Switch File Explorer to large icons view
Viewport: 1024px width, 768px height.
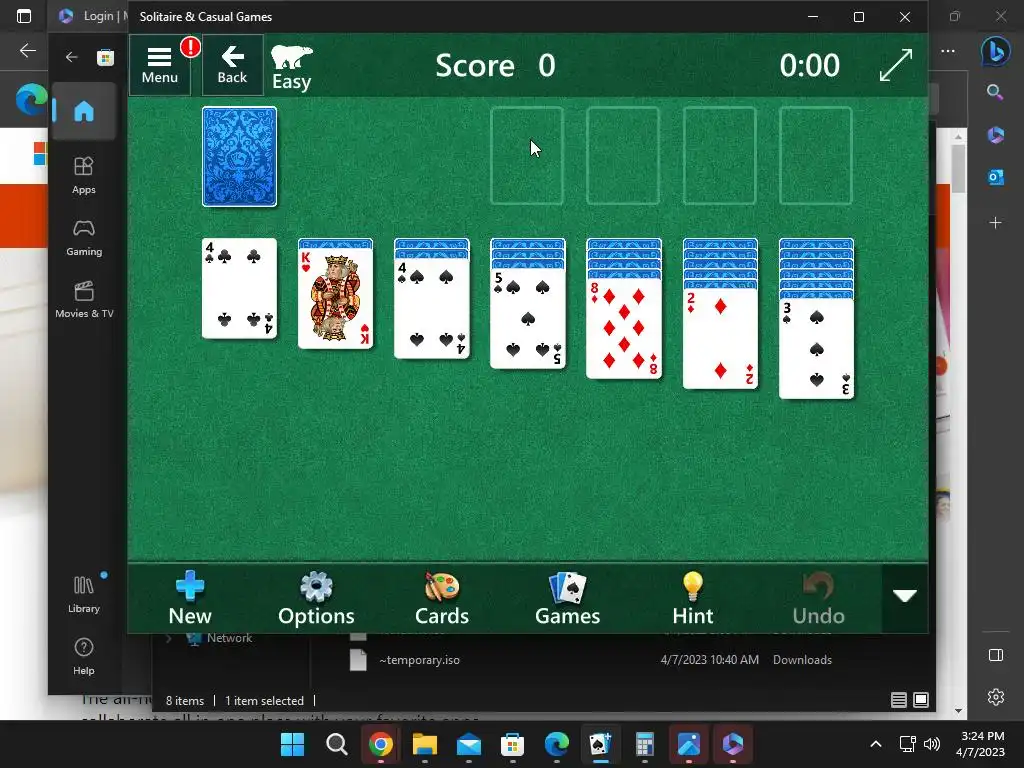(x=921, y=700)
